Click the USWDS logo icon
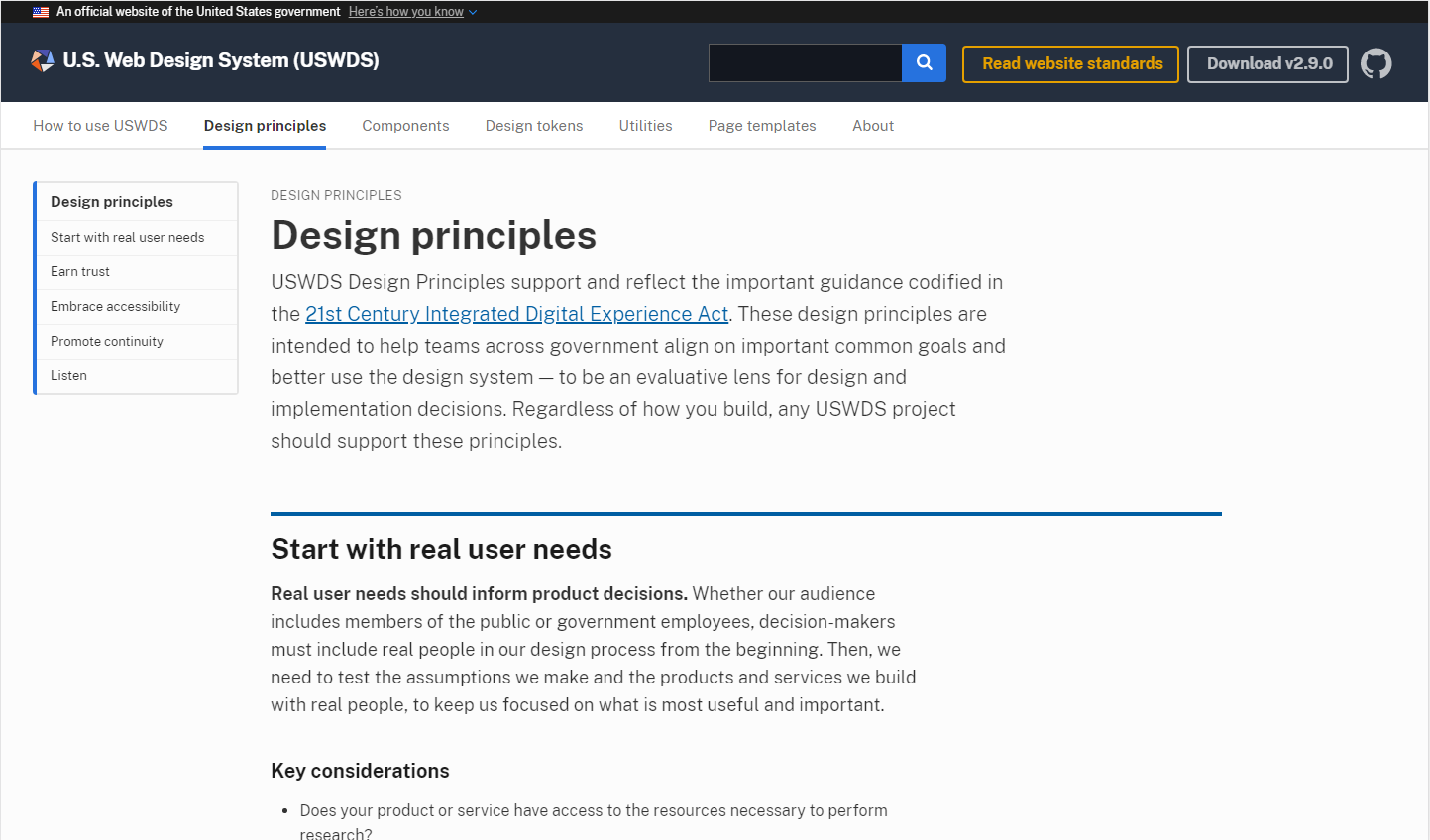The height and width of the screenshot is (840, 1430). (x=43, y=60)
